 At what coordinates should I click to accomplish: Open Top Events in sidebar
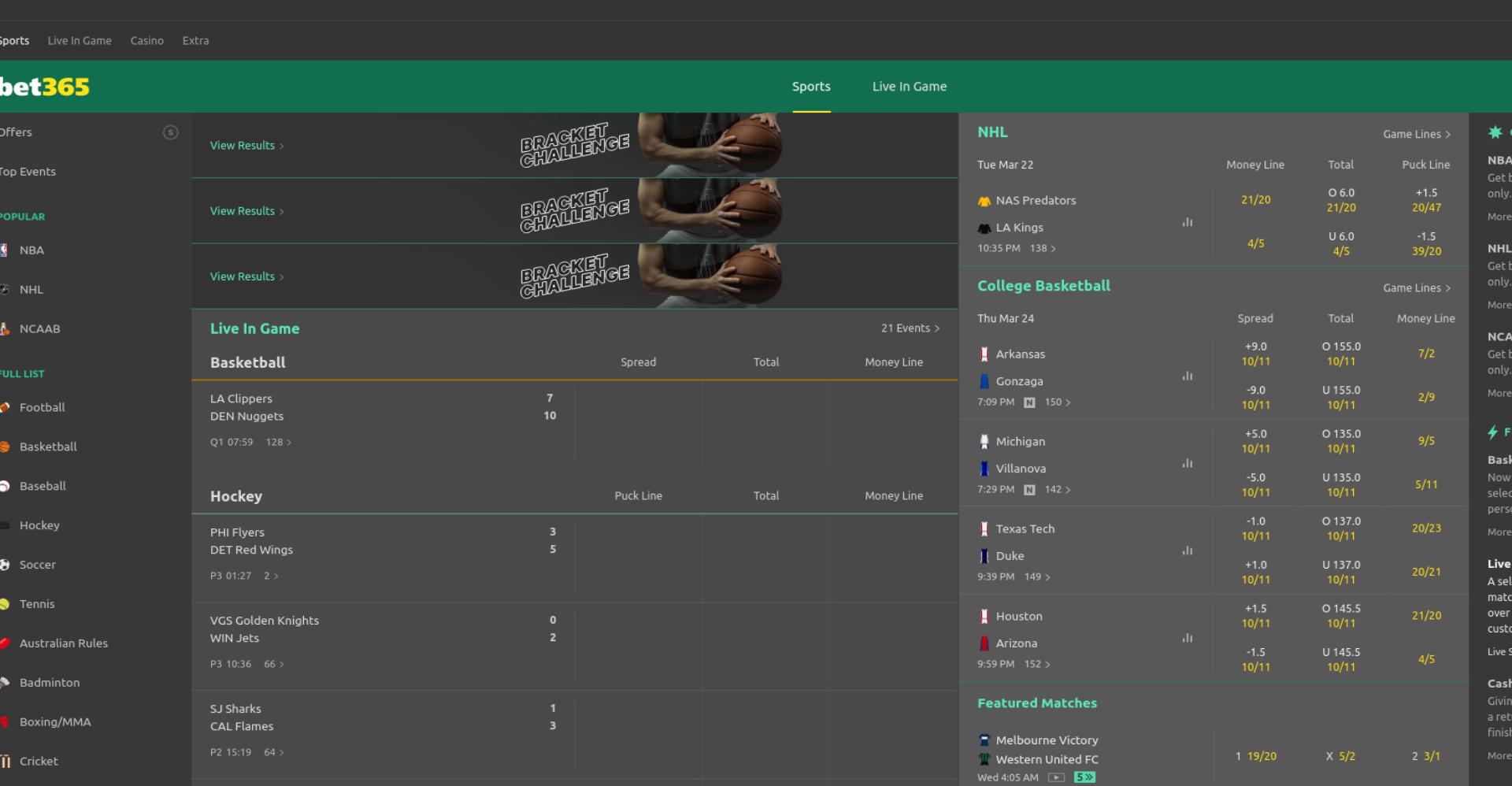(x=28, y=172)
